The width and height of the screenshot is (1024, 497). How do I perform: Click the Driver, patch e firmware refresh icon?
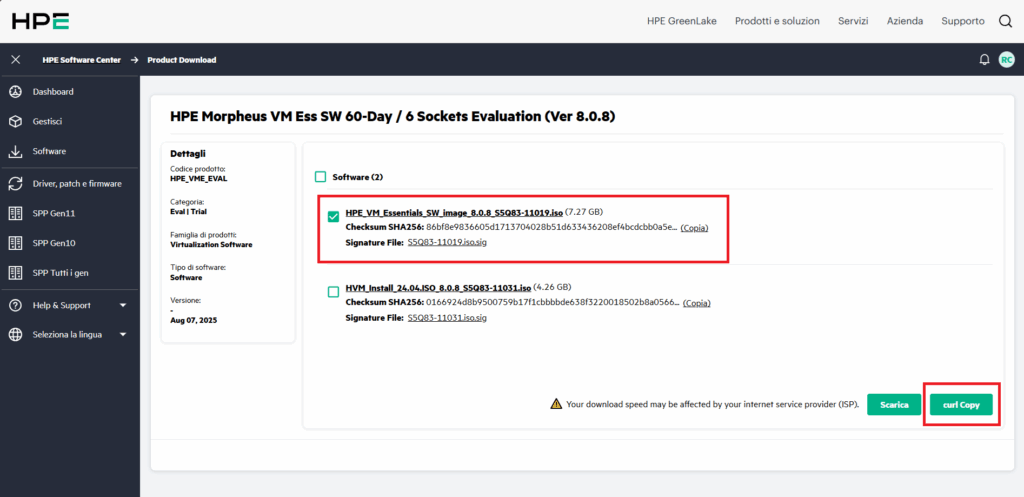pos(16,184)
